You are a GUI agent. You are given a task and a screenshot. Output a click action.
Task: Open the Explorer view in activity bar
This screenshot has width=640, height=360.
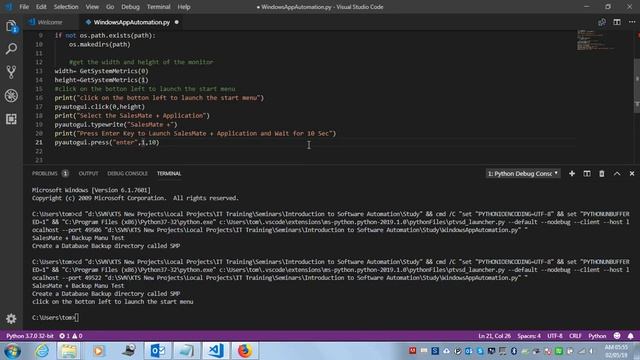11,27
